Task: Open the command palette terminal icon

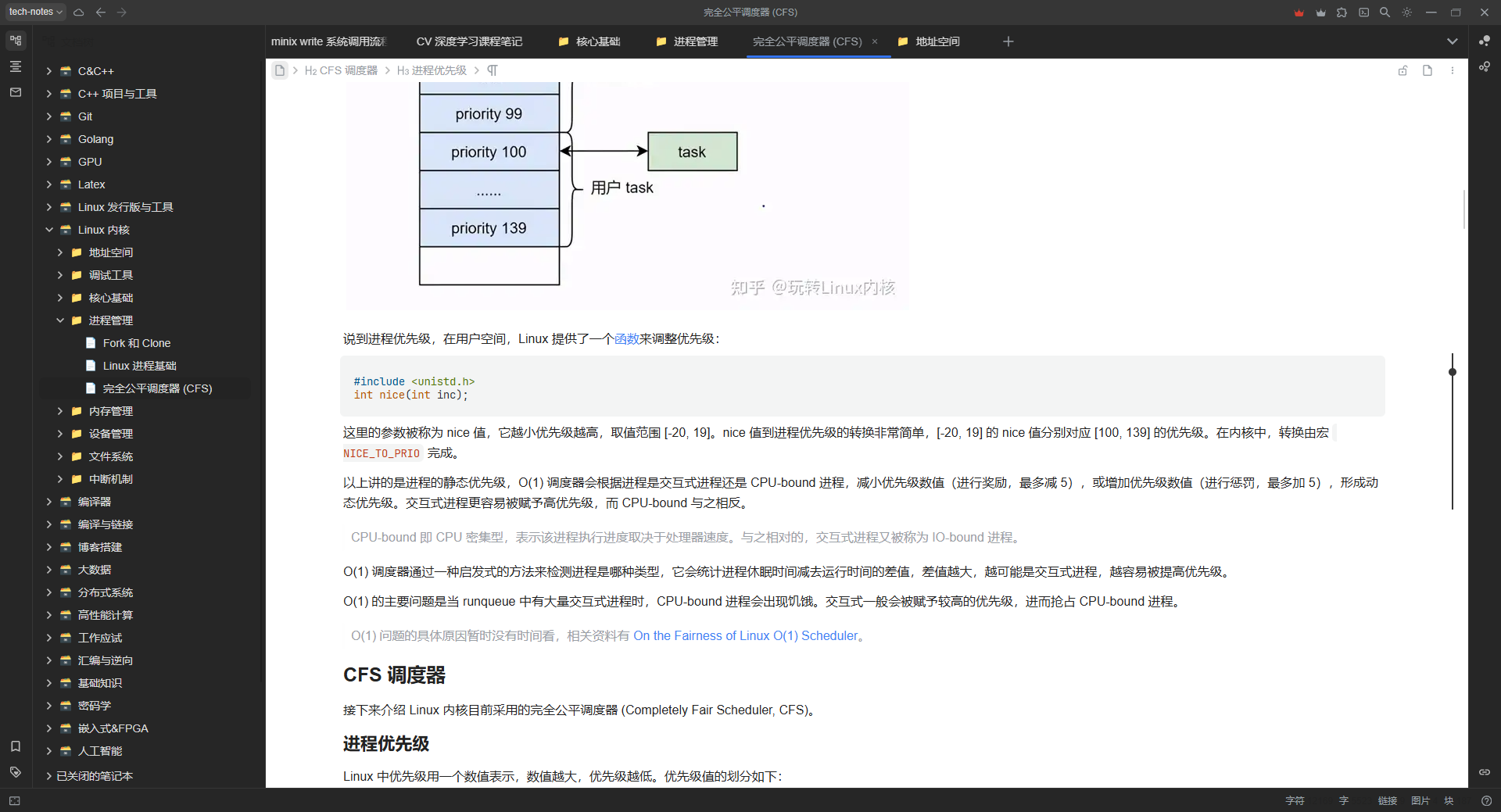Action: pos(1364,13)
